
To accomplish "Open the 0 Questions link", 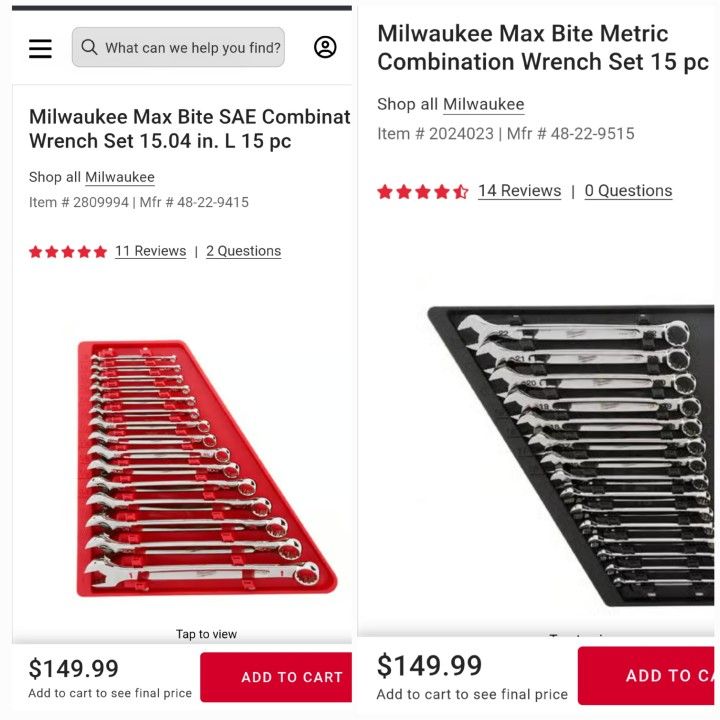I will point(628,191).
